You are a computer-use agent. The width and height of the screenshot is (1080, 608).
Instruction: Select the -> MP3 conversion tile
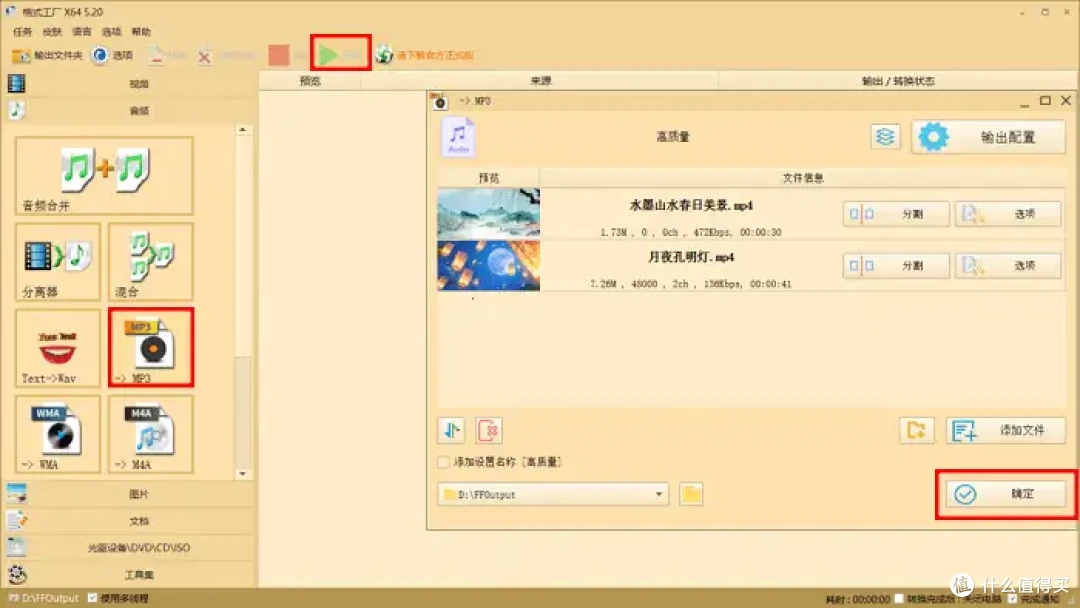pyautogui.click(x=151, y=348)
